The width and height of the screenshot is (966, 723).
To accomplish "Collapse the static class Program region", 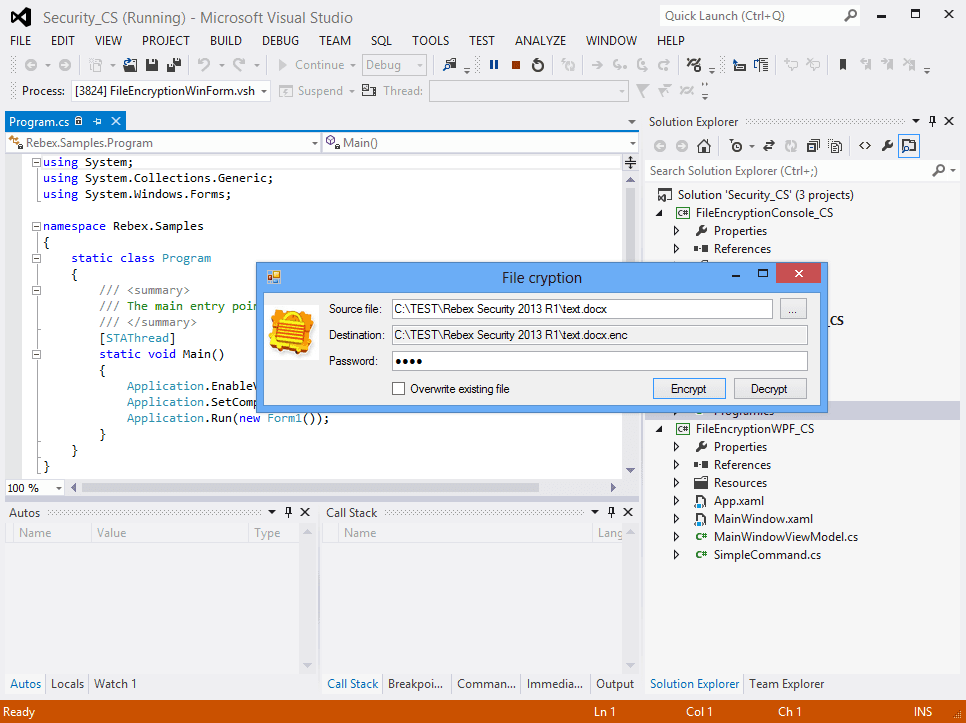I will pyautogui.click(x=36, y=258).
